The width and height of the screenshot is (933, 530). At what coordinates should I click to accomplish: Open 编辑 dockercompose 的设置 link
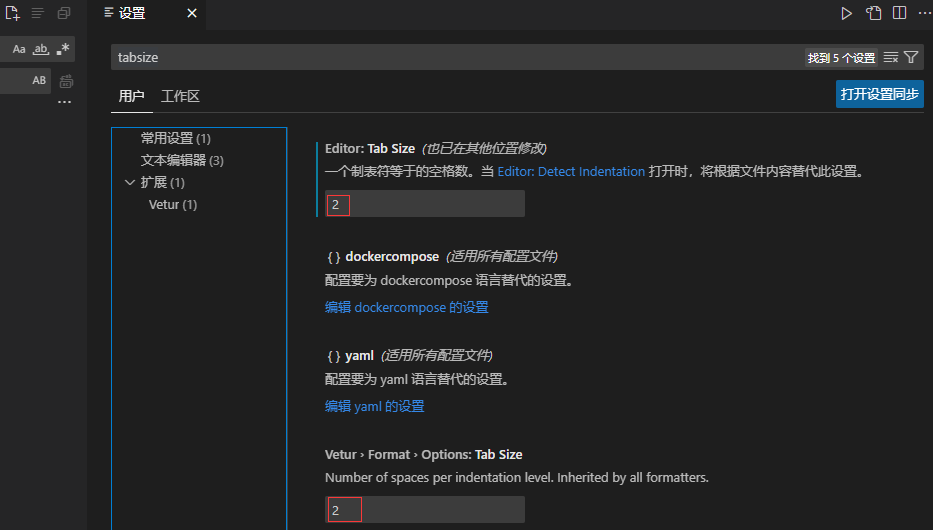click(406, 307)
